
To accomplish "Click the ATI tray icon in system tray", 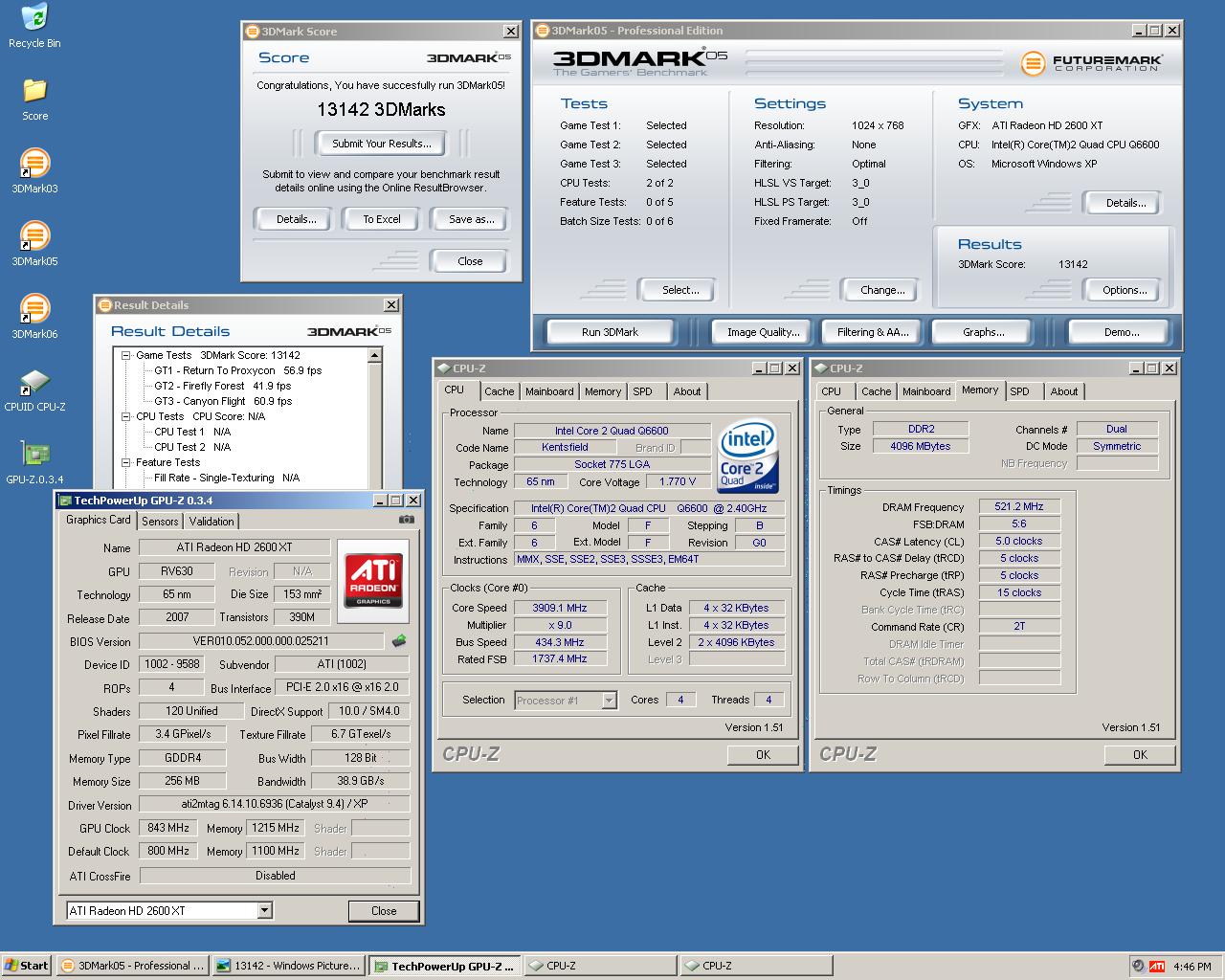I will tap(1157, 966).
